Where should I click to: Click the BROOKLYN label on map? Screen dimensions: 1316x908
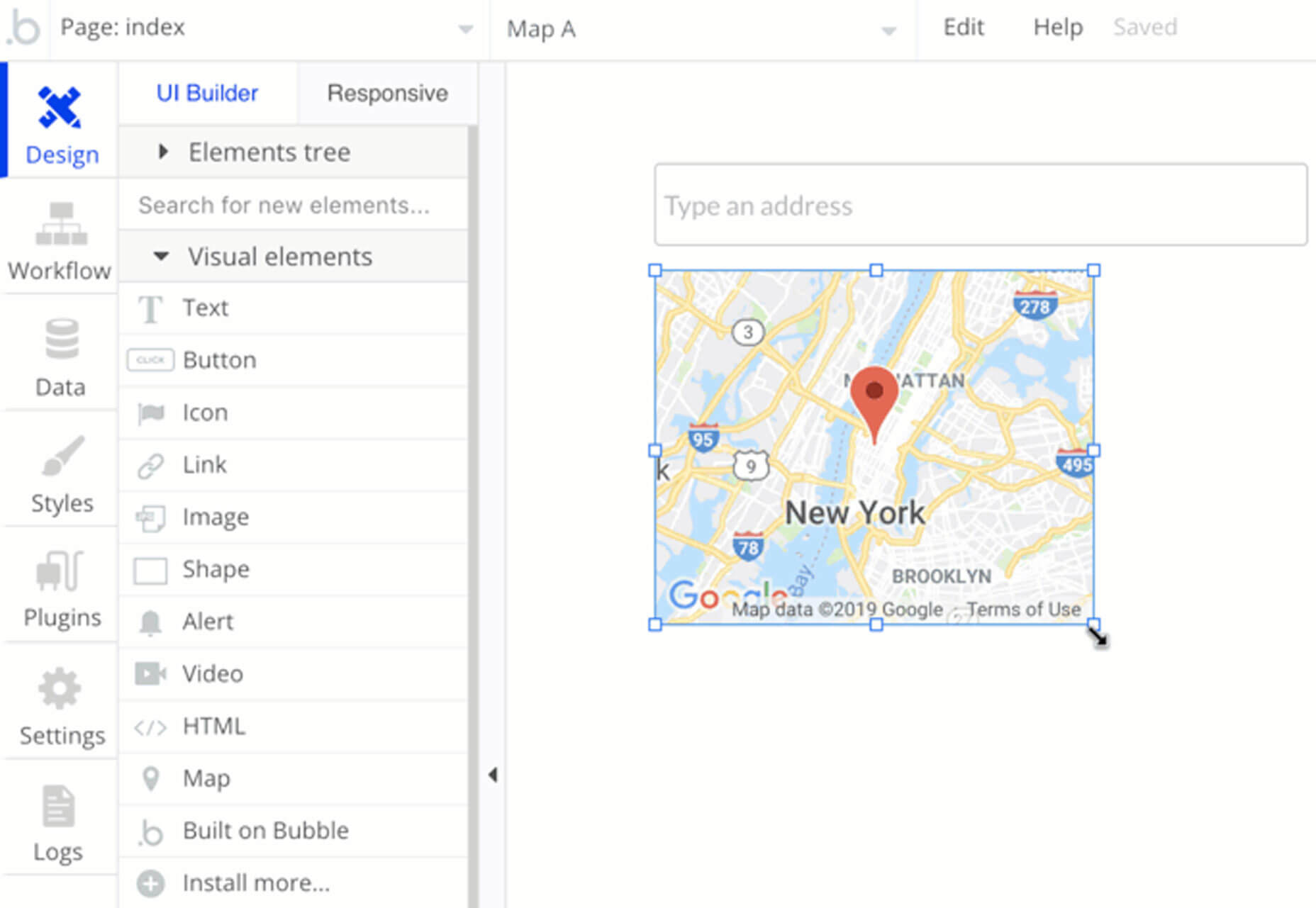pos(942,576)
